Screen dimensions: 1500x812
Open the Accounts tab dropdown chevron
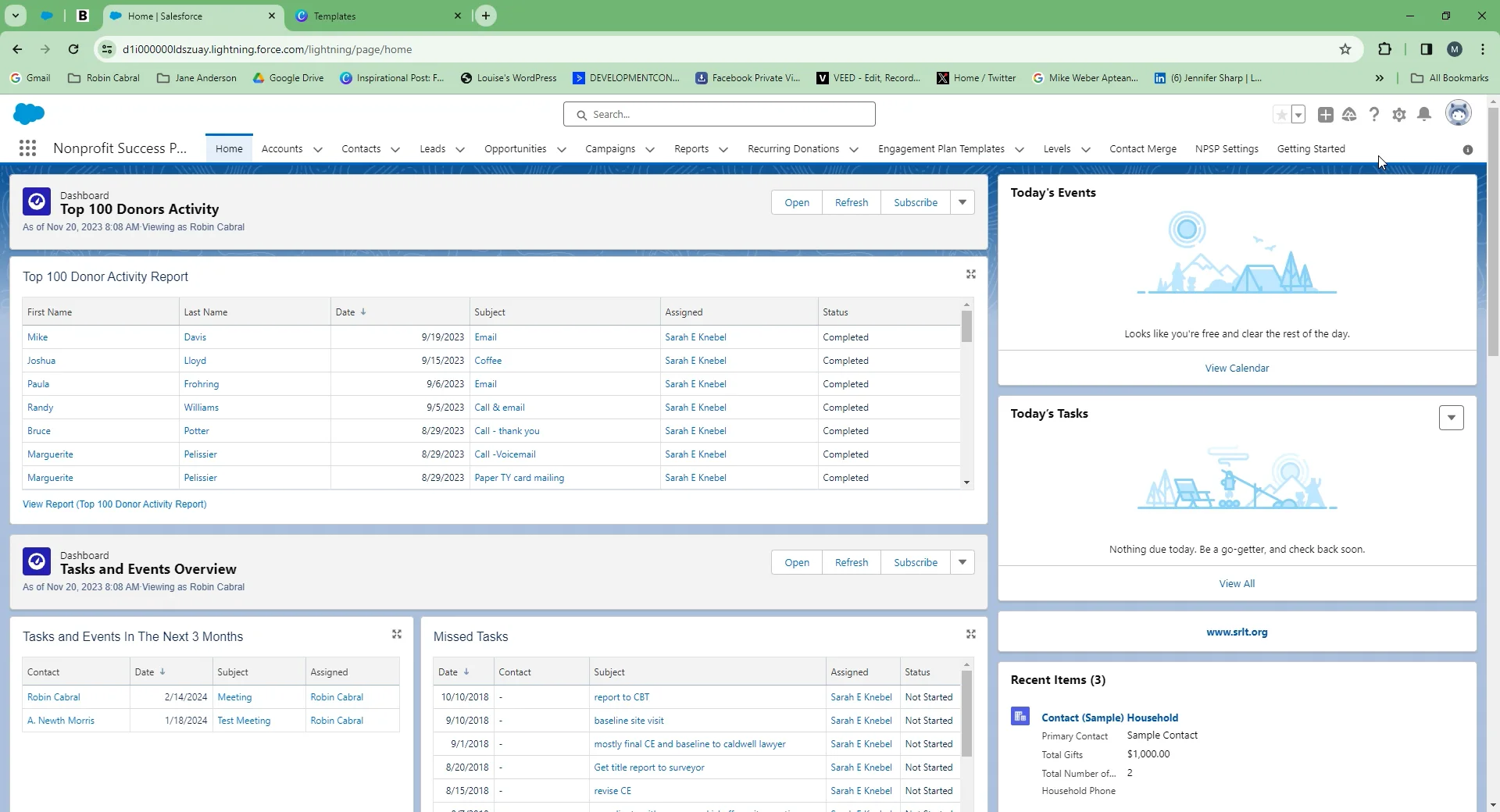coord(317,150)
